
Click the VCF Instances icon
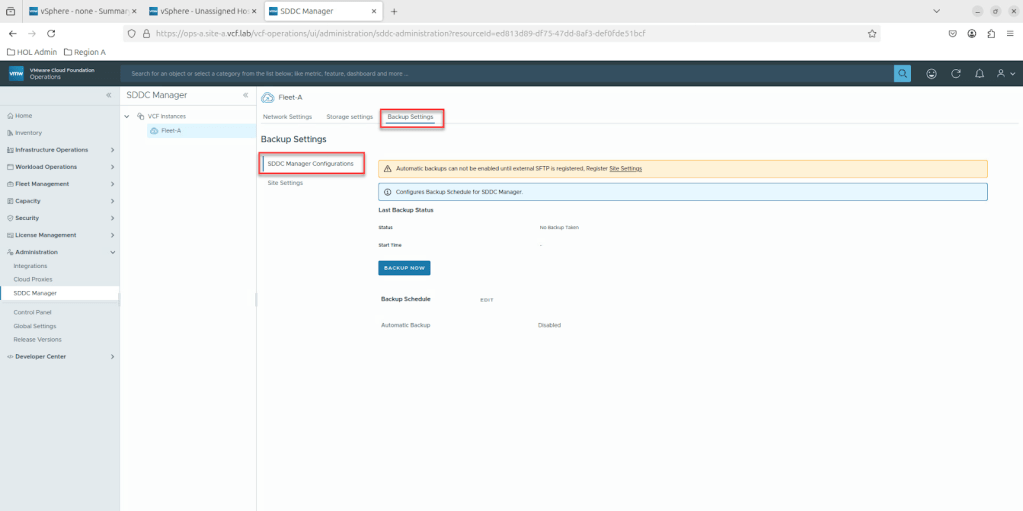coord(140,116)
